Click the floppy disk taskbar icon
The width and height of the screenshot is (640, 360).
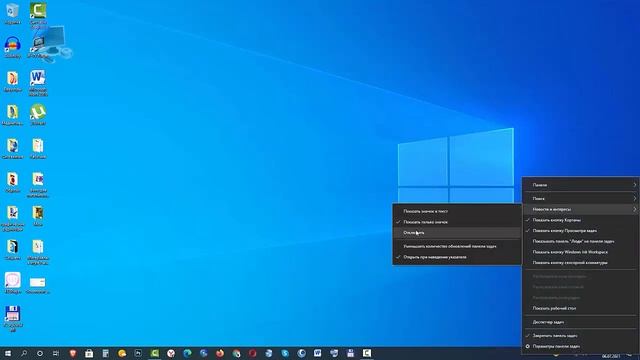click(350, 353)
